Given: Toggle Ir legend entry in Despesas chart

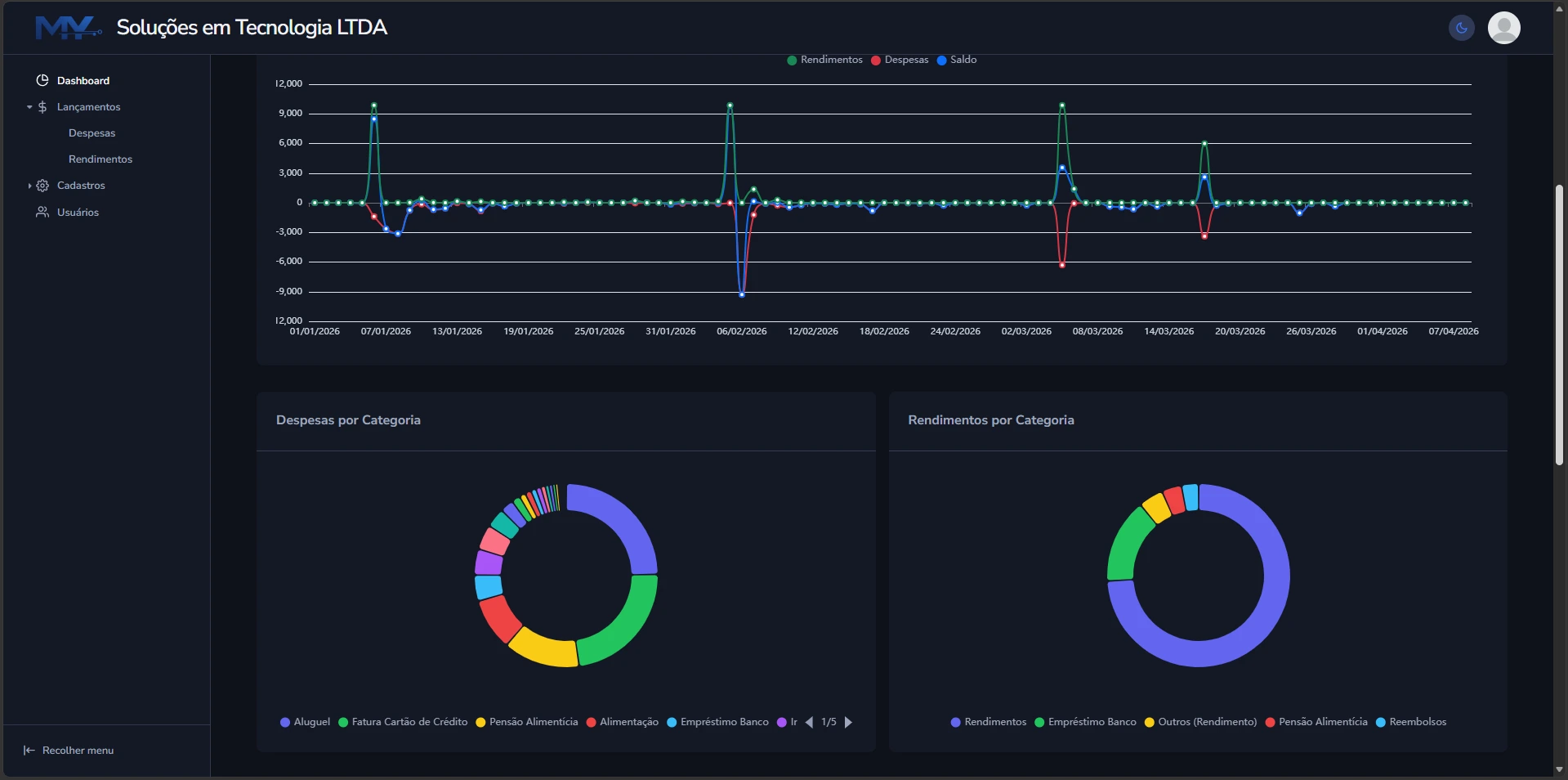Looking at the screenshot, I should click(787, 722).
